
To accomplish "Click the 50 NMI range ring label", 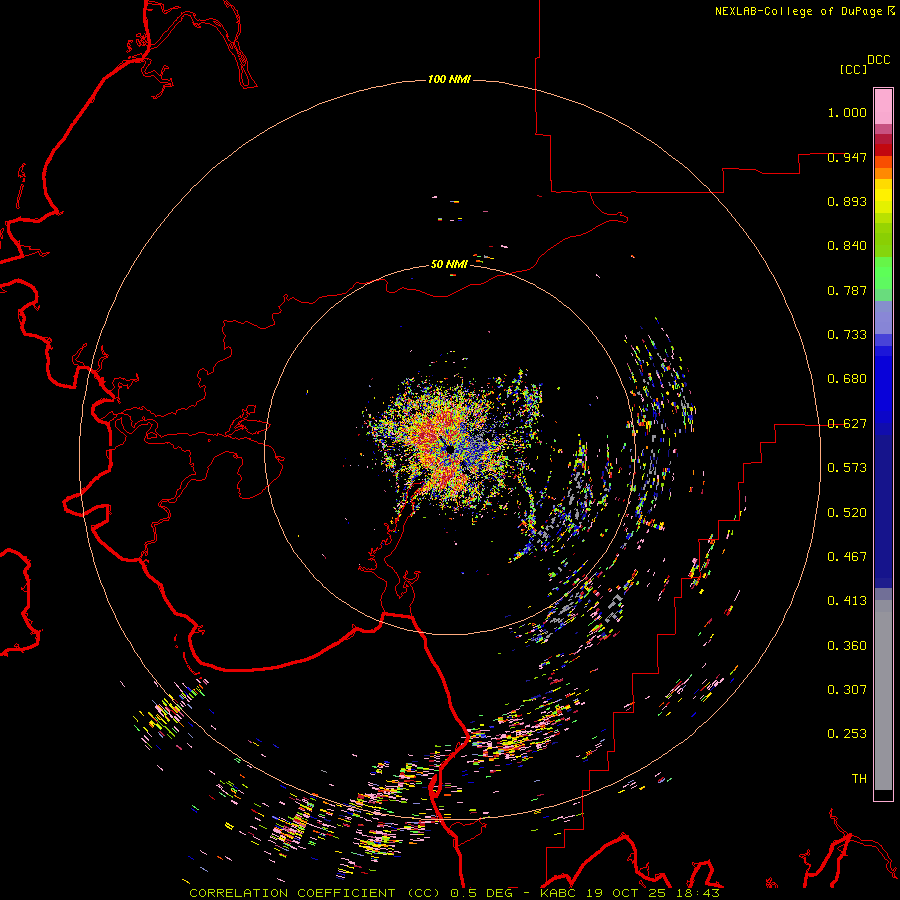I will pyautogui.click(x=449, y=264).
